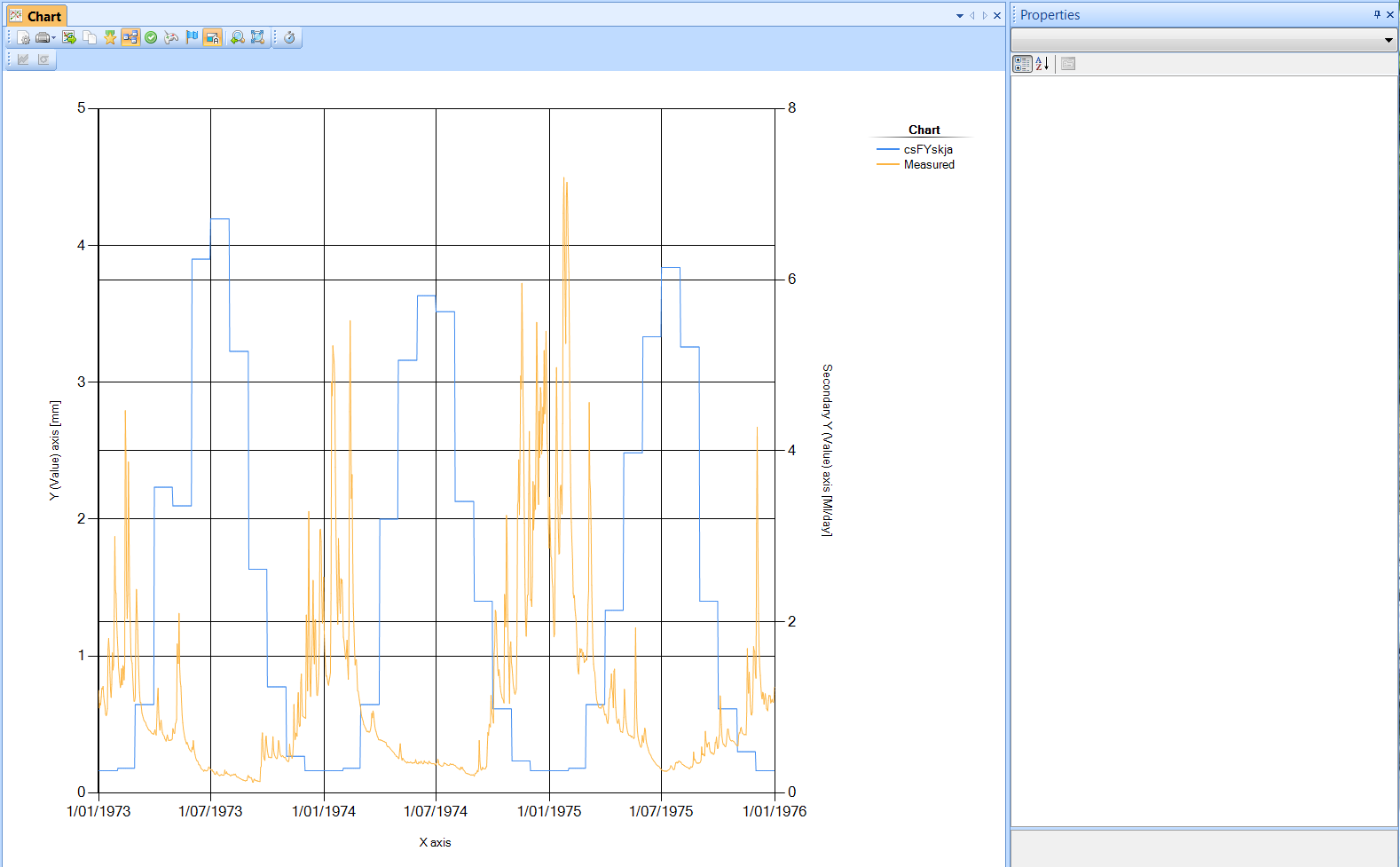Viewport: 1400px width, 867px height.
Task: Click the green checkmark icon
Action: (x=151, y=37)
